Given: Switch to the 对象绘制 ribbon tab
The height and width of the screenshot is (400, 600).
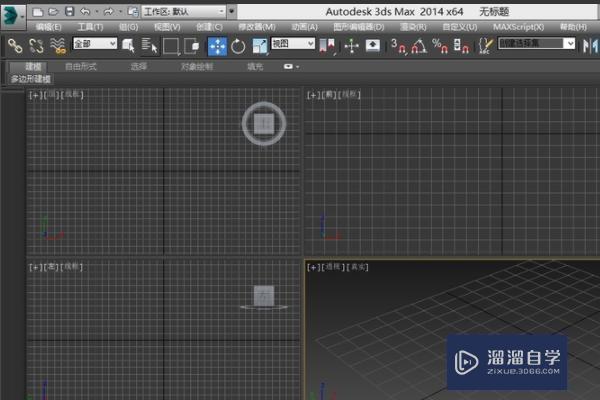Looking at the screenshot, I should (x=197, y=67).
